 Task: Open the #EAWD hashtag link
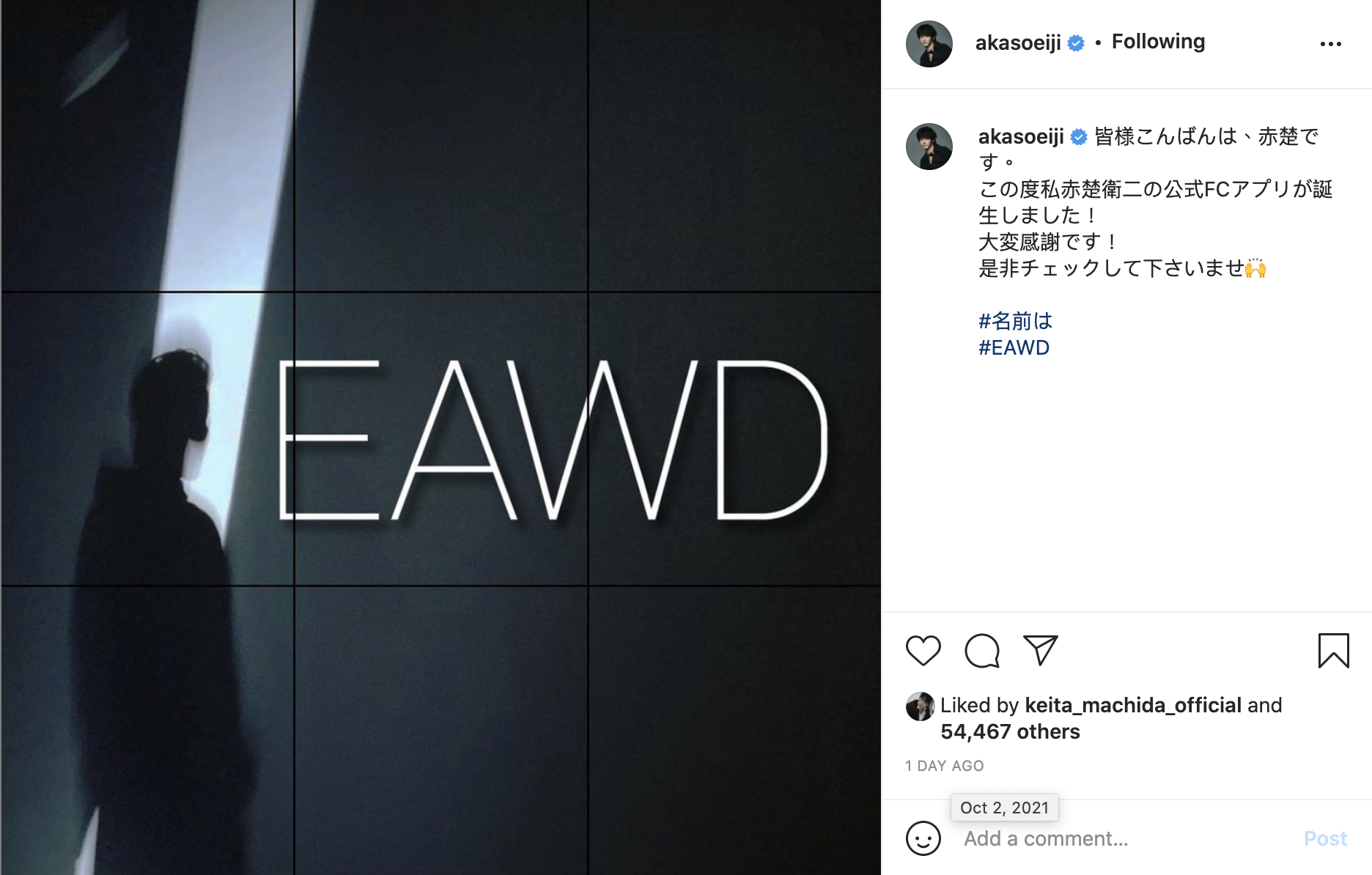[1014, 347]
